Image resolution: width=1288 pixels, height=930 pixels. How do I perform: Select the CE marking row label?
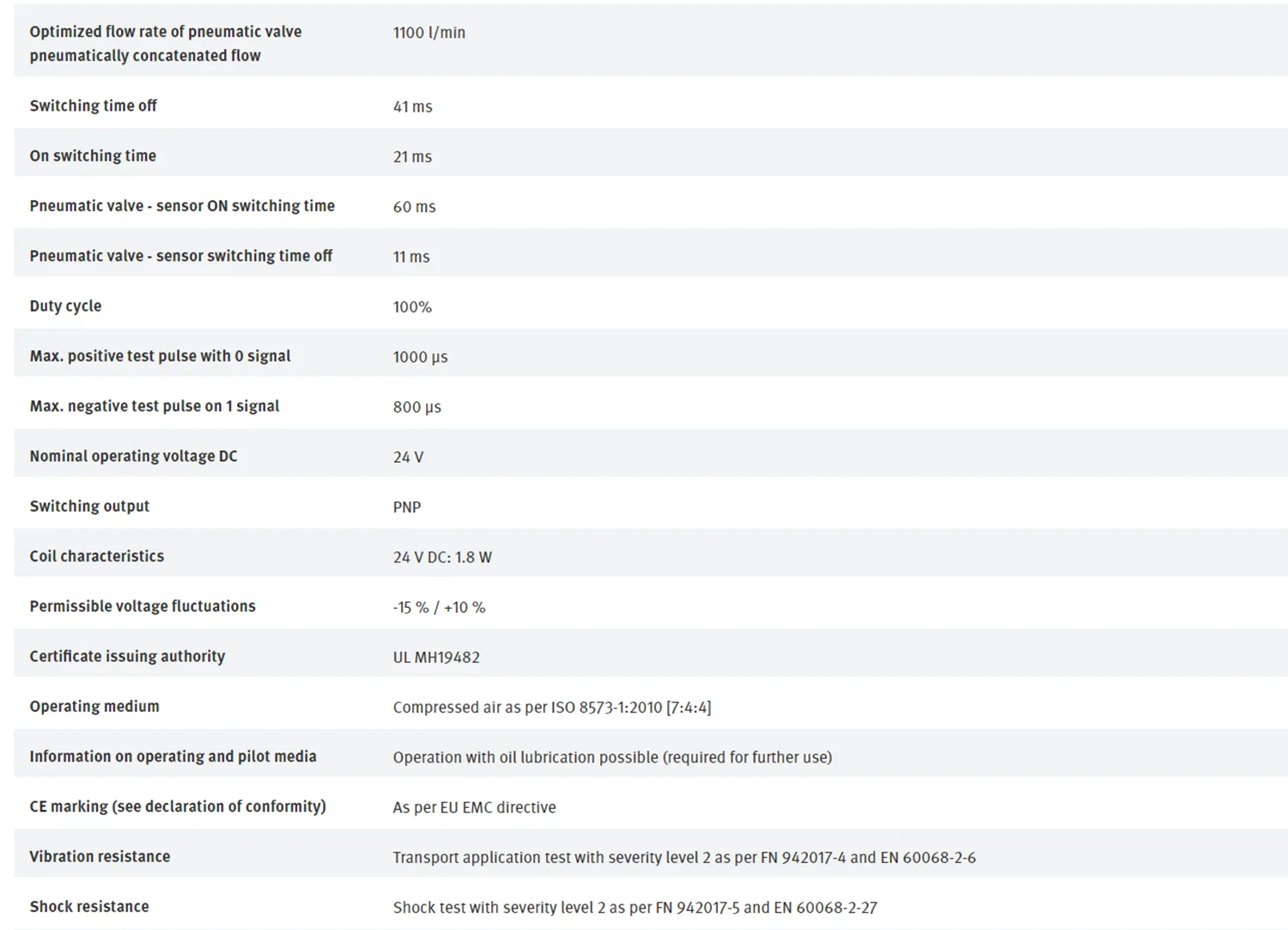tap(178, 806)
